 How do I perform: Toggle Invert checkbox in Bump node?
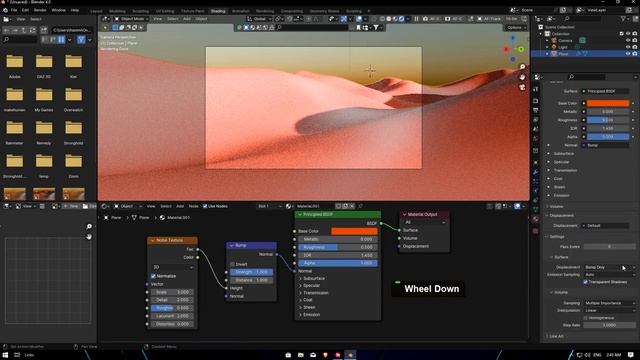[x=233, y=264]
